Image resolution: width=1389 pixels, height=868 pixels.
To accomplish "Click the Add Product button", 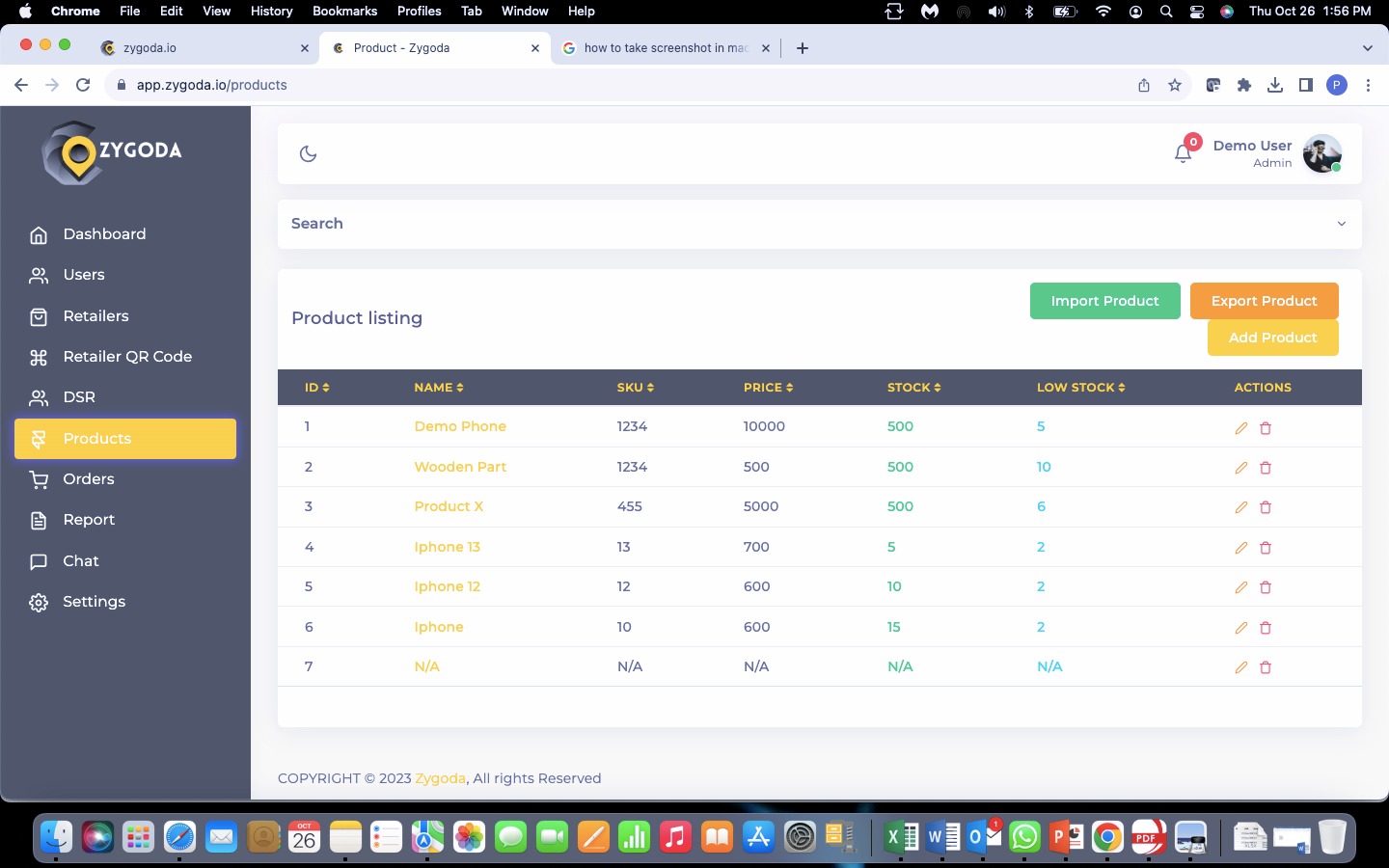I will (1272, 338).
